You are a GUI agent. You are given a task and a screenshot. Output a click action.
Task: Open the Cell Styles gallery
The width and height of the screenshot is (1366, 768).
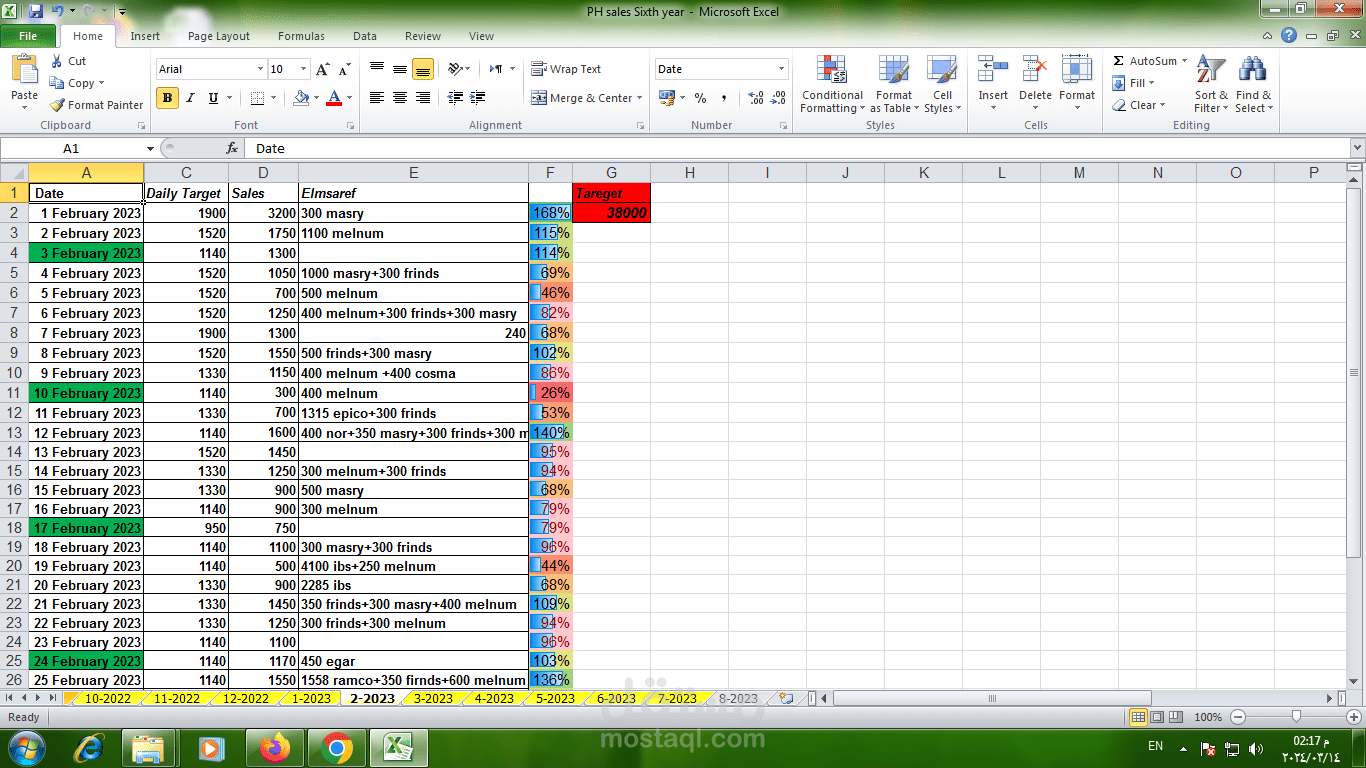coord(942,84)
